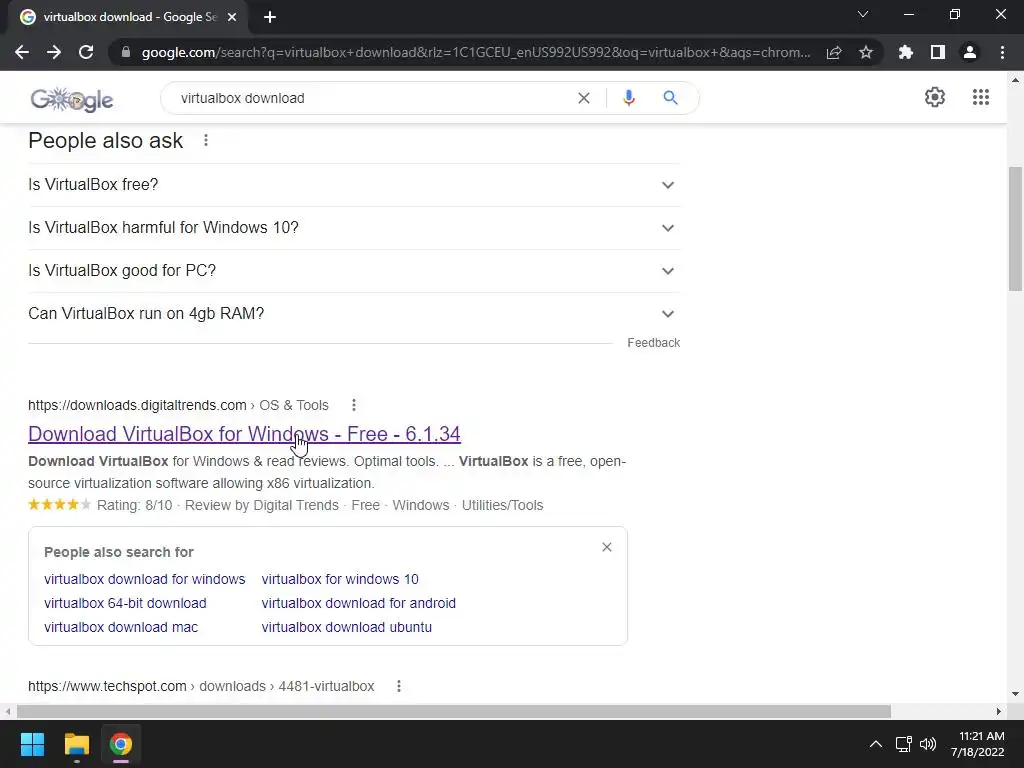Close the virtualbox download tab

click(x=232, y=17)
